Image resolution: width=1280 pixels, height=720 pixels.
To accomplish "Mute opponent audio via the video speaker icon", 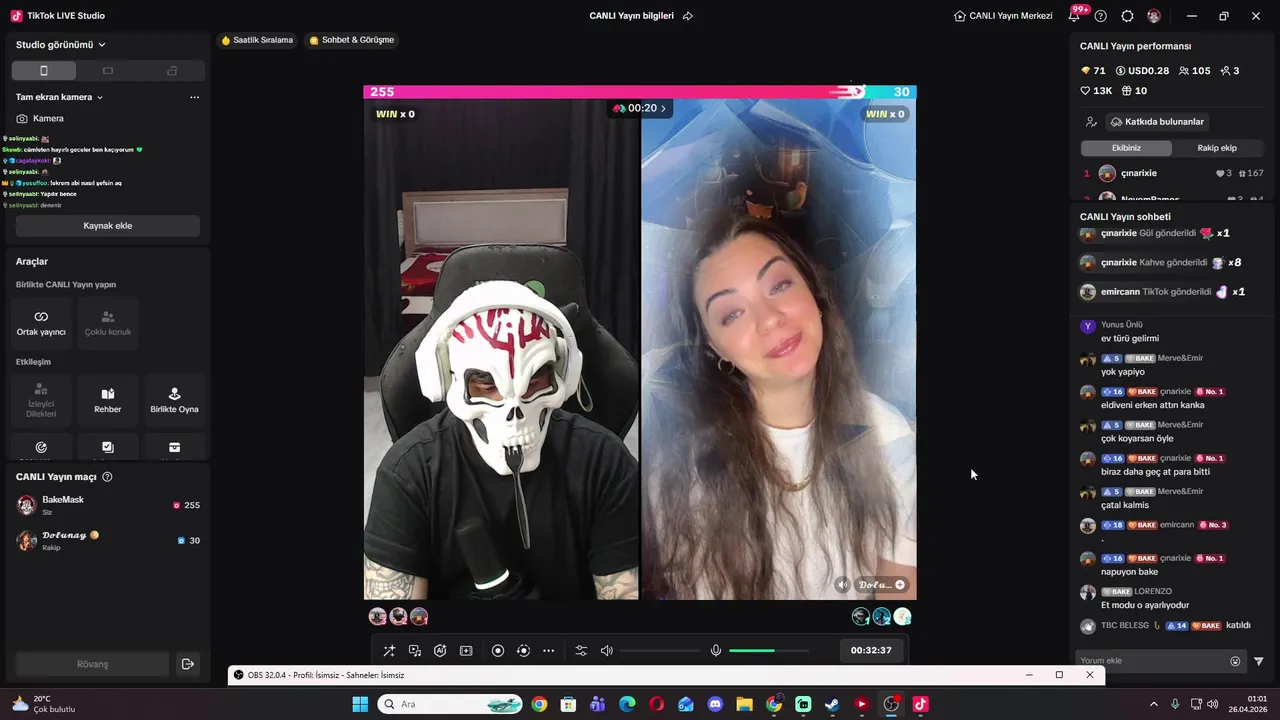I will click(843, 585).
